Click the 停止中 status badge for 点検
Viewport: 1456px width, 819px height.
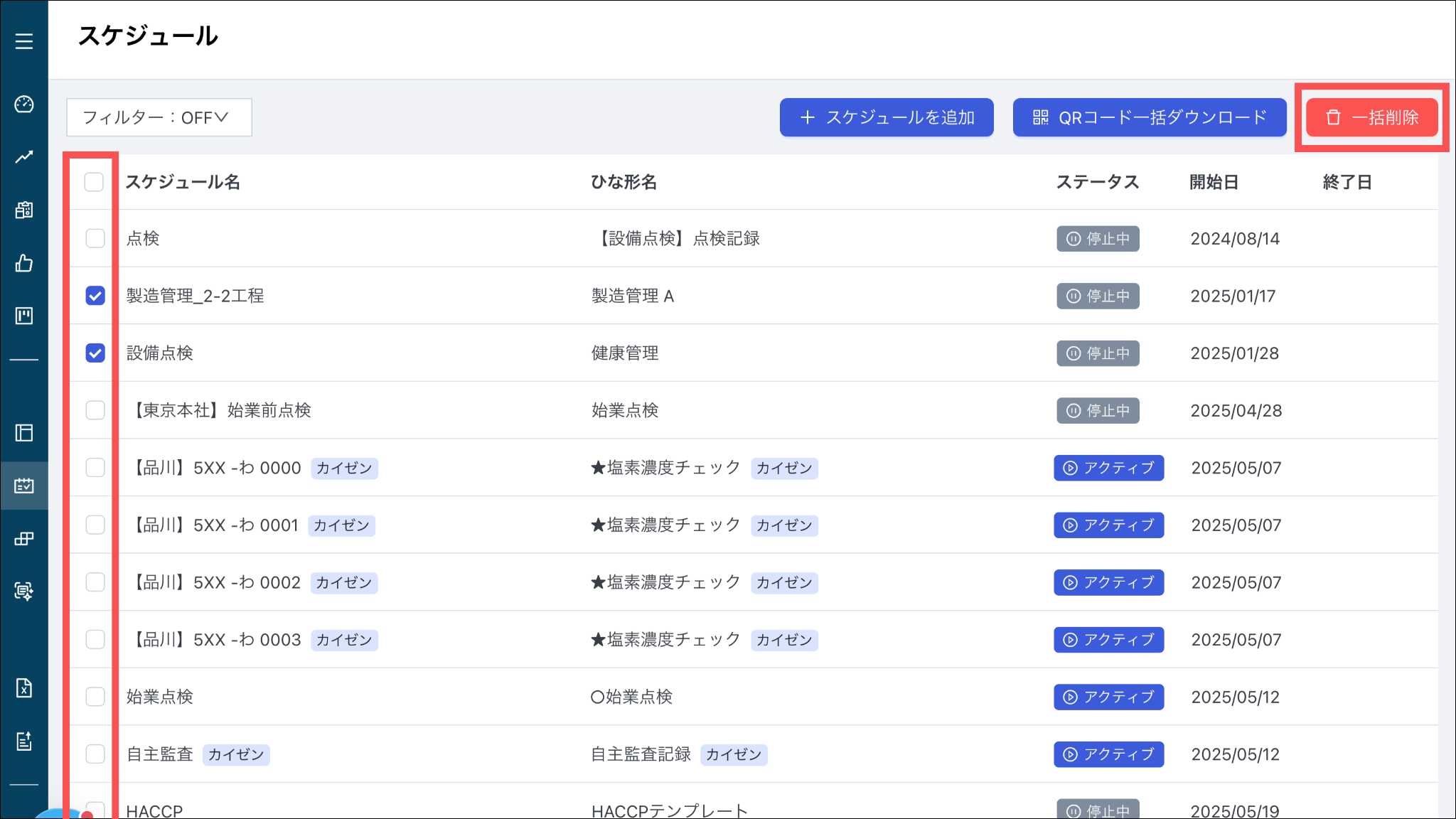[1098, 239]
